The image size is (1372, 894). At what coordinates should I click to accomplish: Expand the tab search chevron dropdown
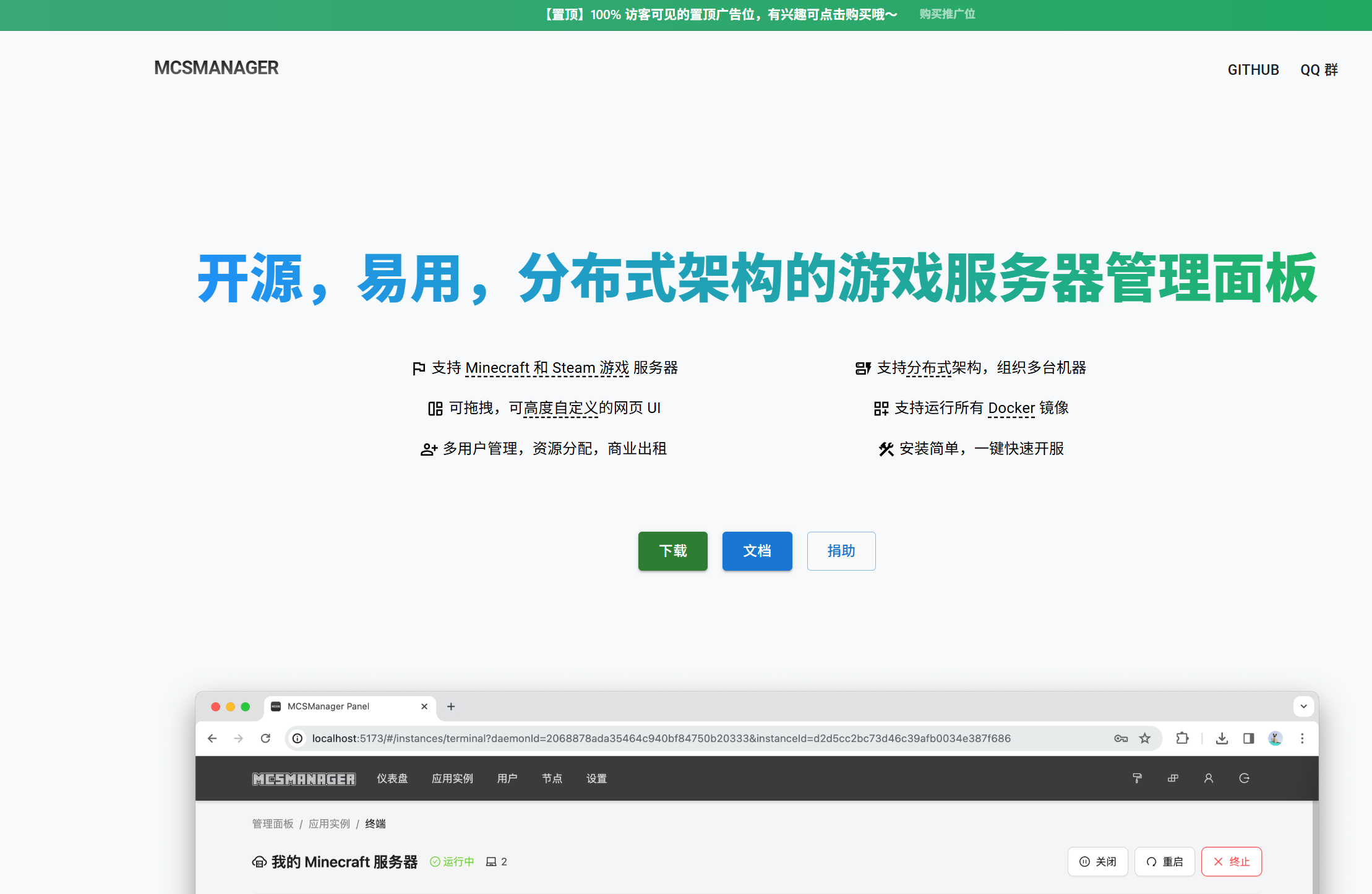click(1303, 706)
